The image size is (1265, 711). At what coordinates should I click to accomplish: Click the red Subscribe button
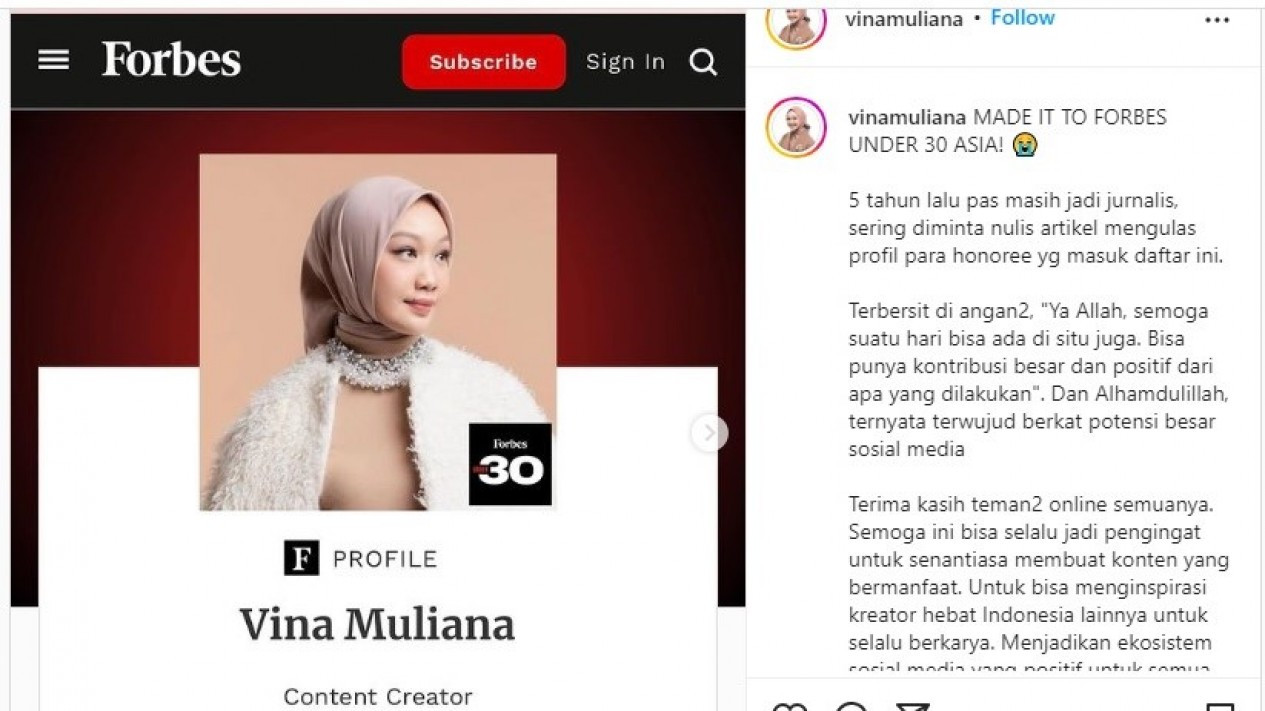coord(484,62)
